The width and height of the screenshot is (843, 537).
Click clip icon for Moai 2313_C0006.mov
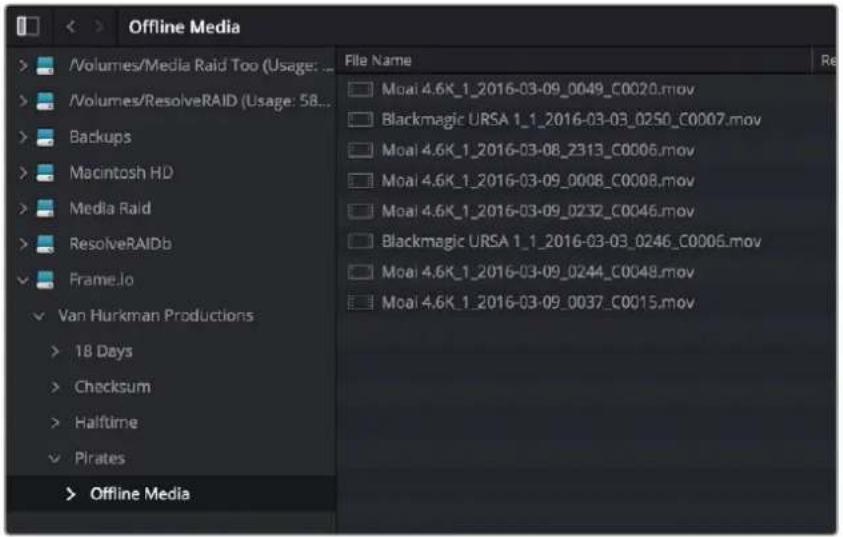(360, 150)
